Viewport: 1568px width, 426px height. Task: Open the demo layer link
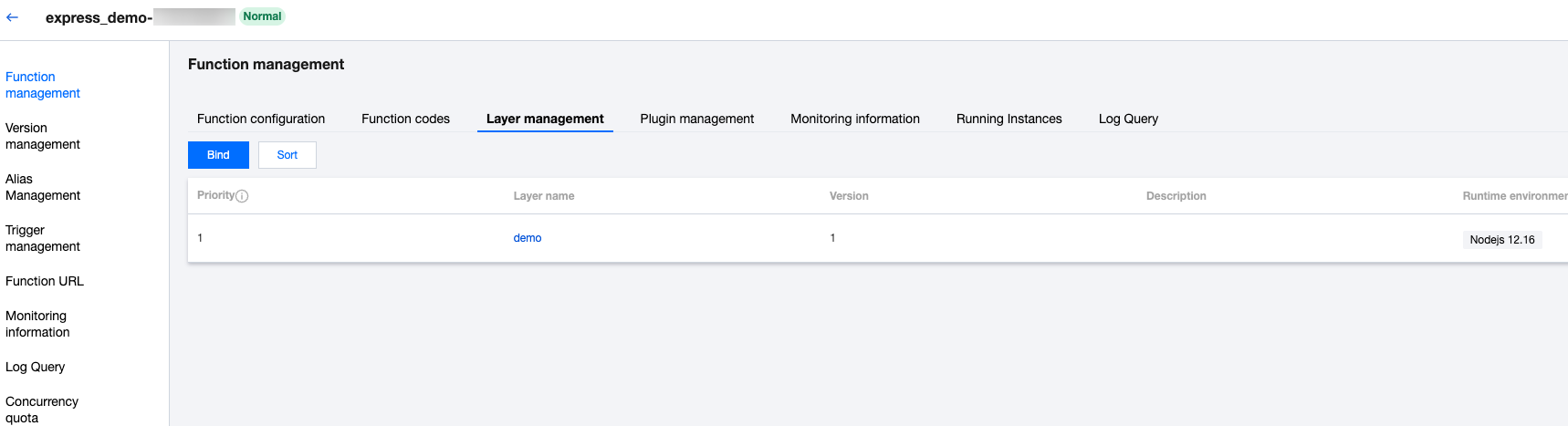pyautogui.click(x=527, y=238)
